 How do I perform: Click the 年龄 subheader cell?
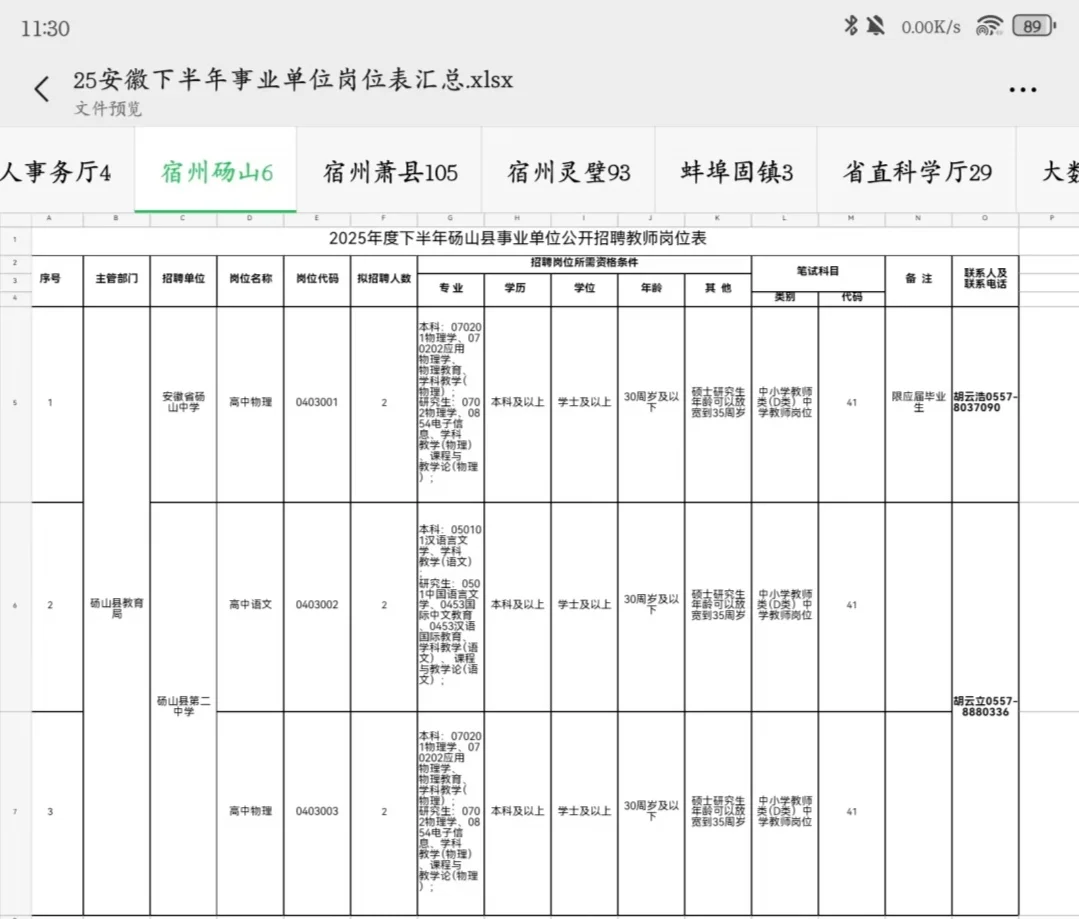(651, 288)
